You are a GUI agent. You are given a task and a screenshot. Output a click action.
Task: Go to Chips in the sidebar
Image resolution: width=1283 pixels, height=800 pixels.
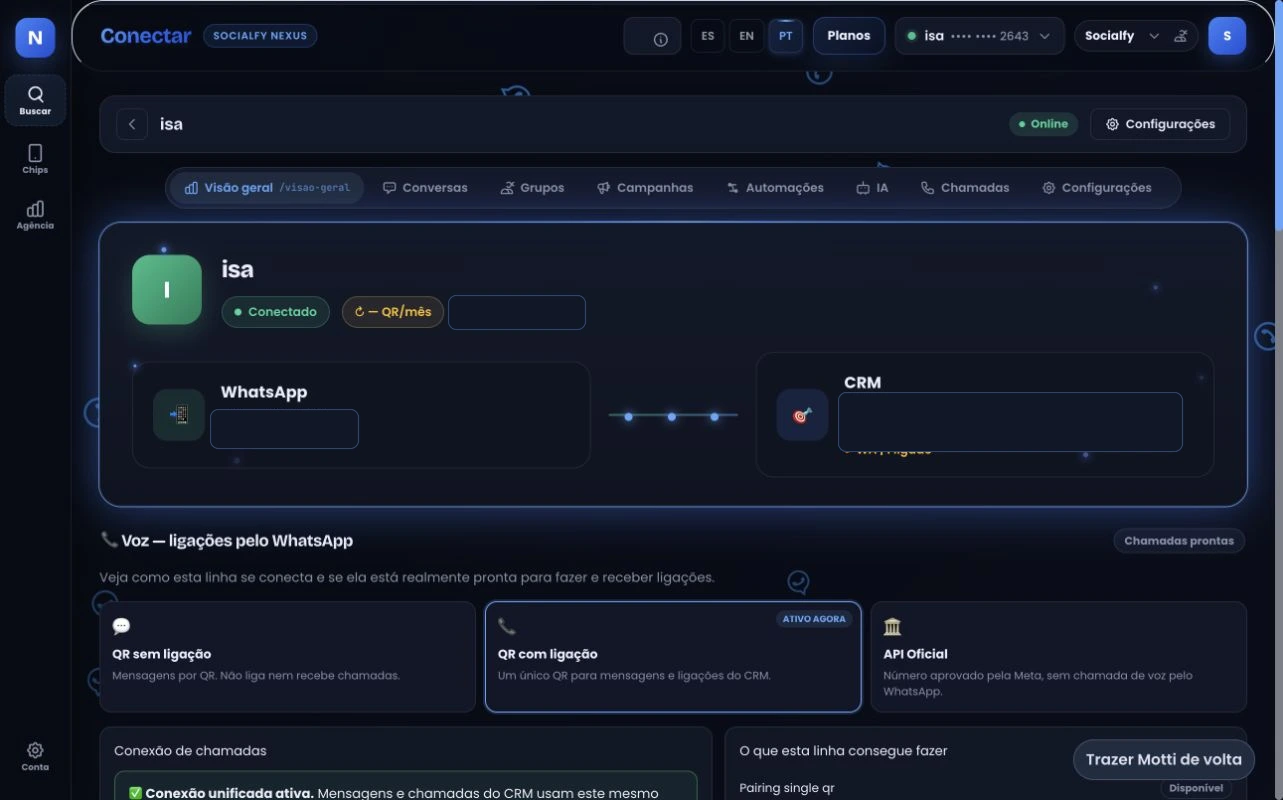(35, 158)
